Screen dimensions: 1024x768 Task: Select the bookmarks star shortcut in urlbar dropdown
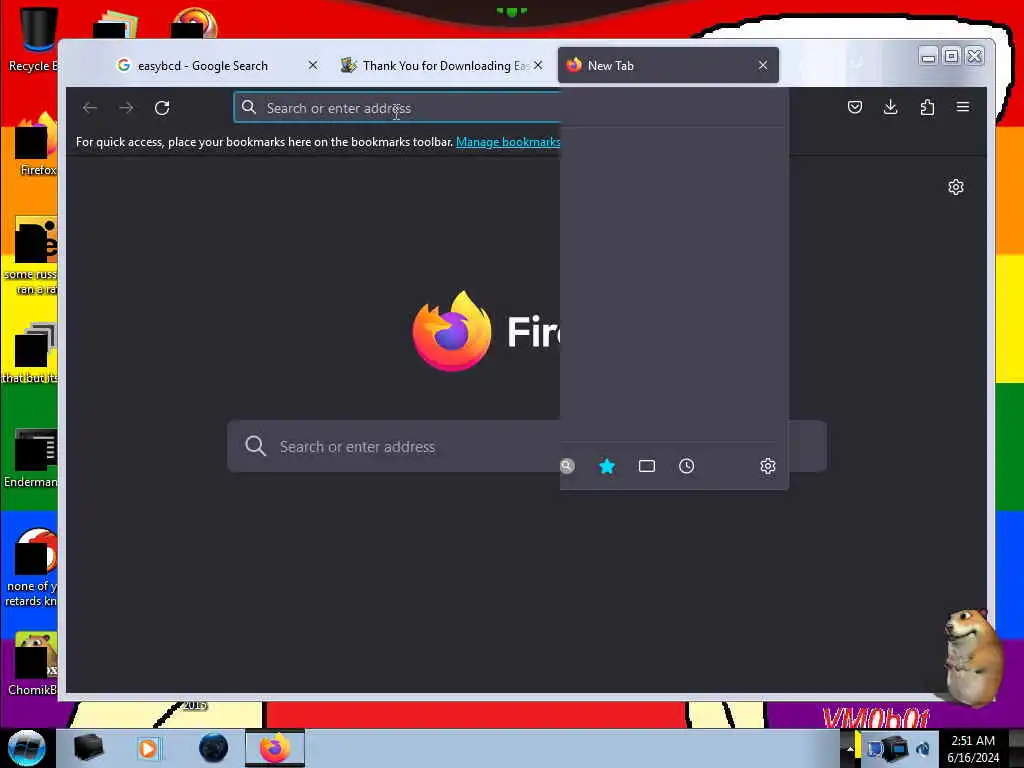click(x=607, y=466)
